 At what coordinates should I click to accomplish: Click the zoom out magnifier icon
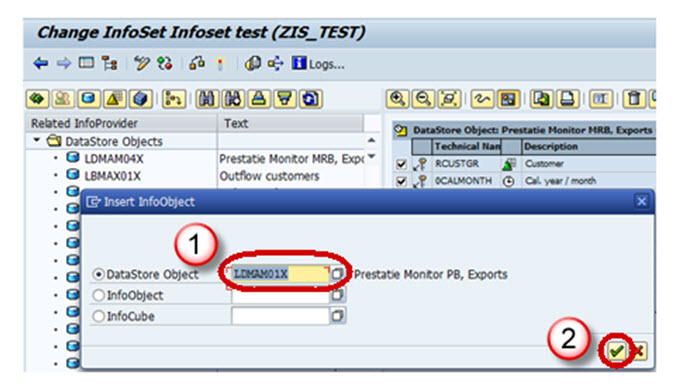point(423,99)
